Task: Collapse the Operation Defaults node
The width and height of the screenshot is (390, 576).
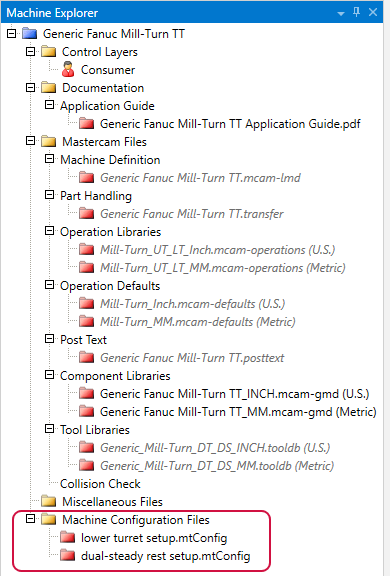Action: click(49, 285)
